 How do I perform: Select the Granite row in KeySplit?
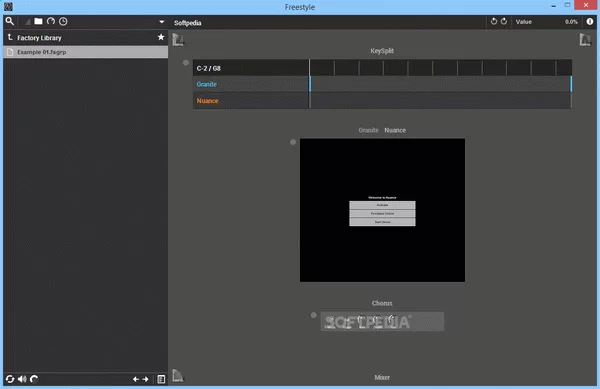pos(251,84)
